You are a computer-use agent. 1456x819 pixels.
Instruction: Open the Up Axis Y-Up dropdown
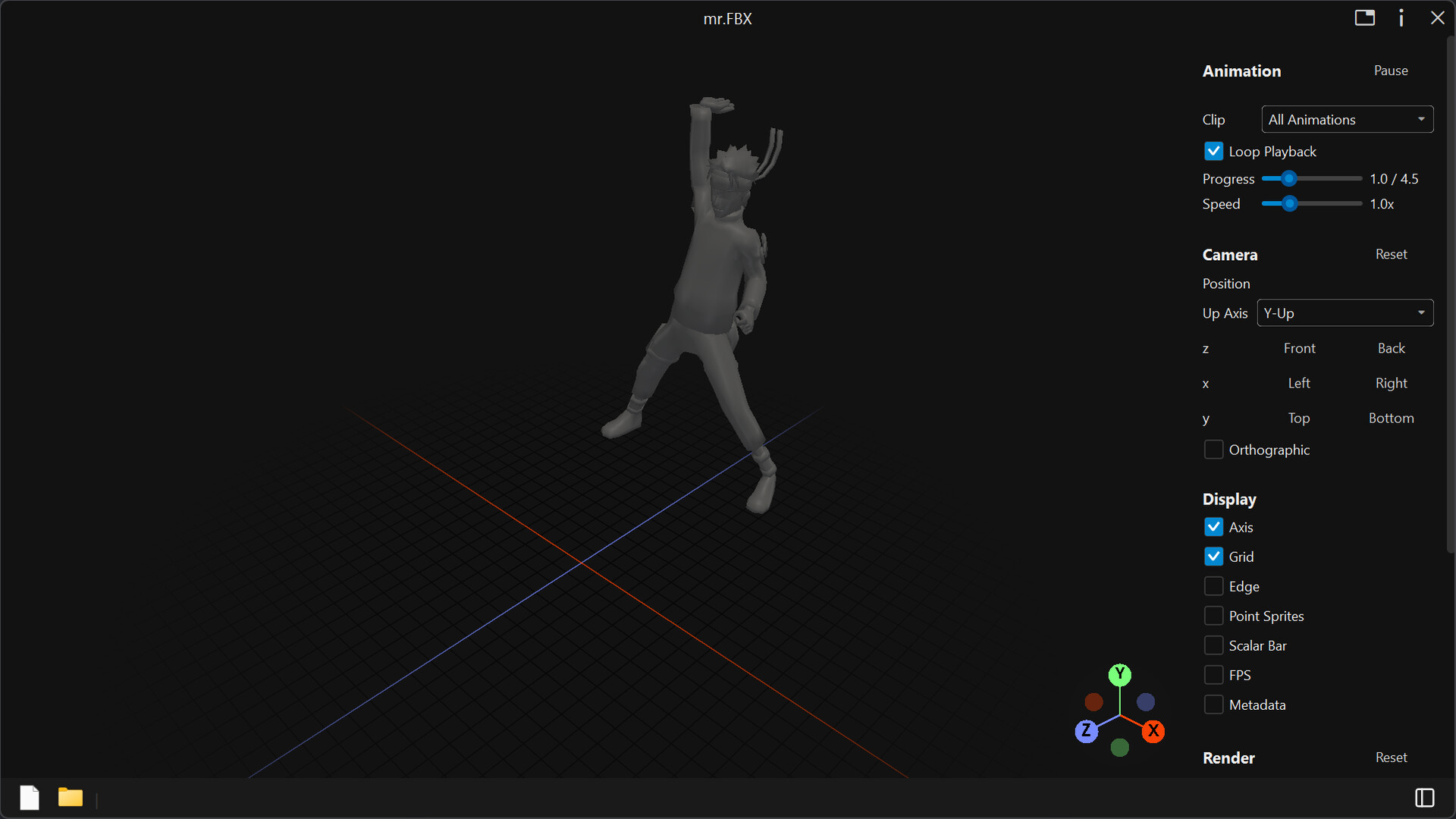(1345, 313)
